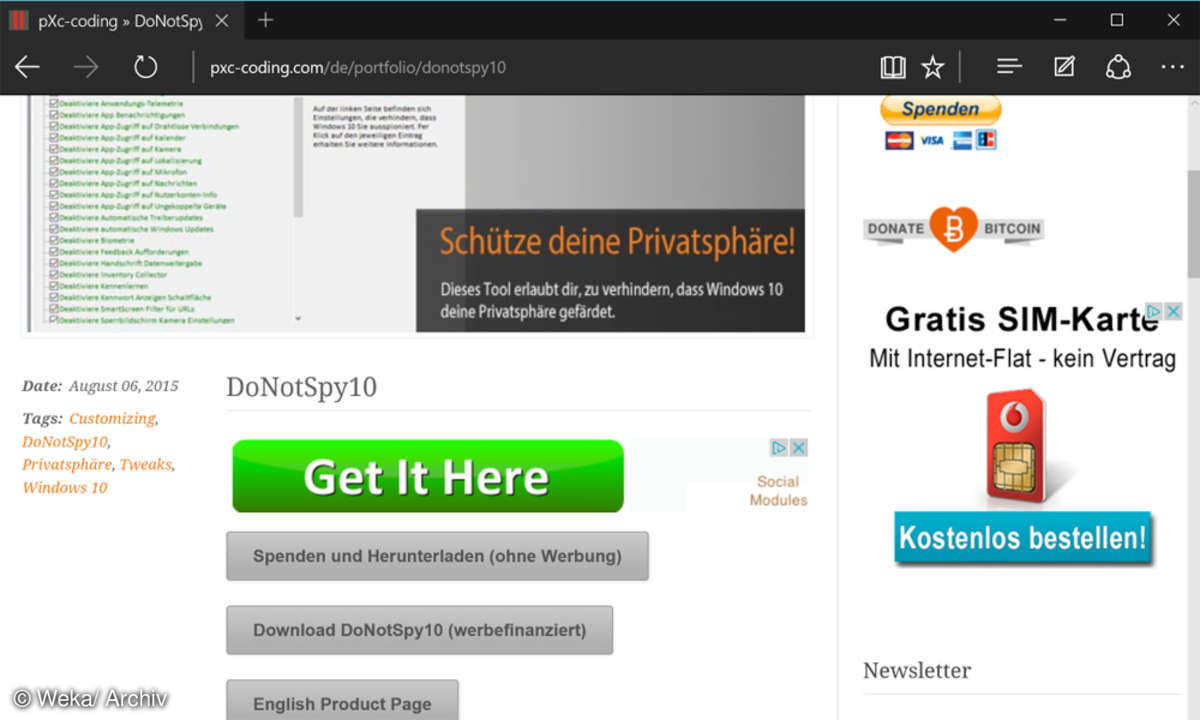The image size is (1200, 720).
Task: Click the browser Back arrow
Action: click(x=27, y=67)
